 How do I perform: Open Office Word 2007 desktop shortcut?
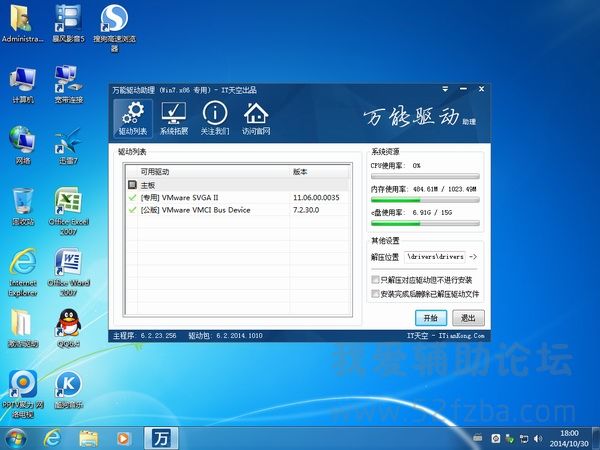[x=68, y=272]
